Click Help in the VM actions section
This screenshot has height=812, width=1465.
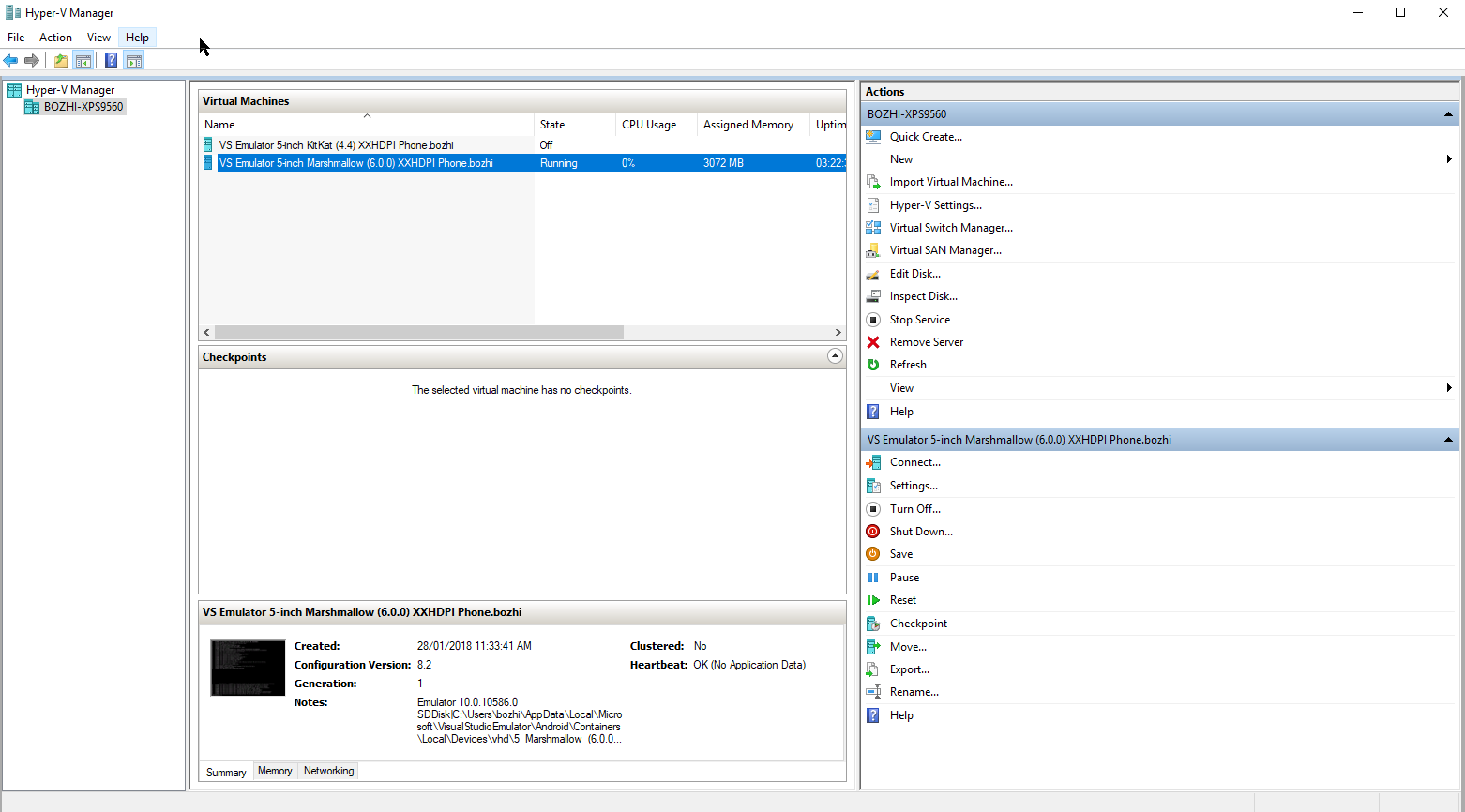(901, 715)
